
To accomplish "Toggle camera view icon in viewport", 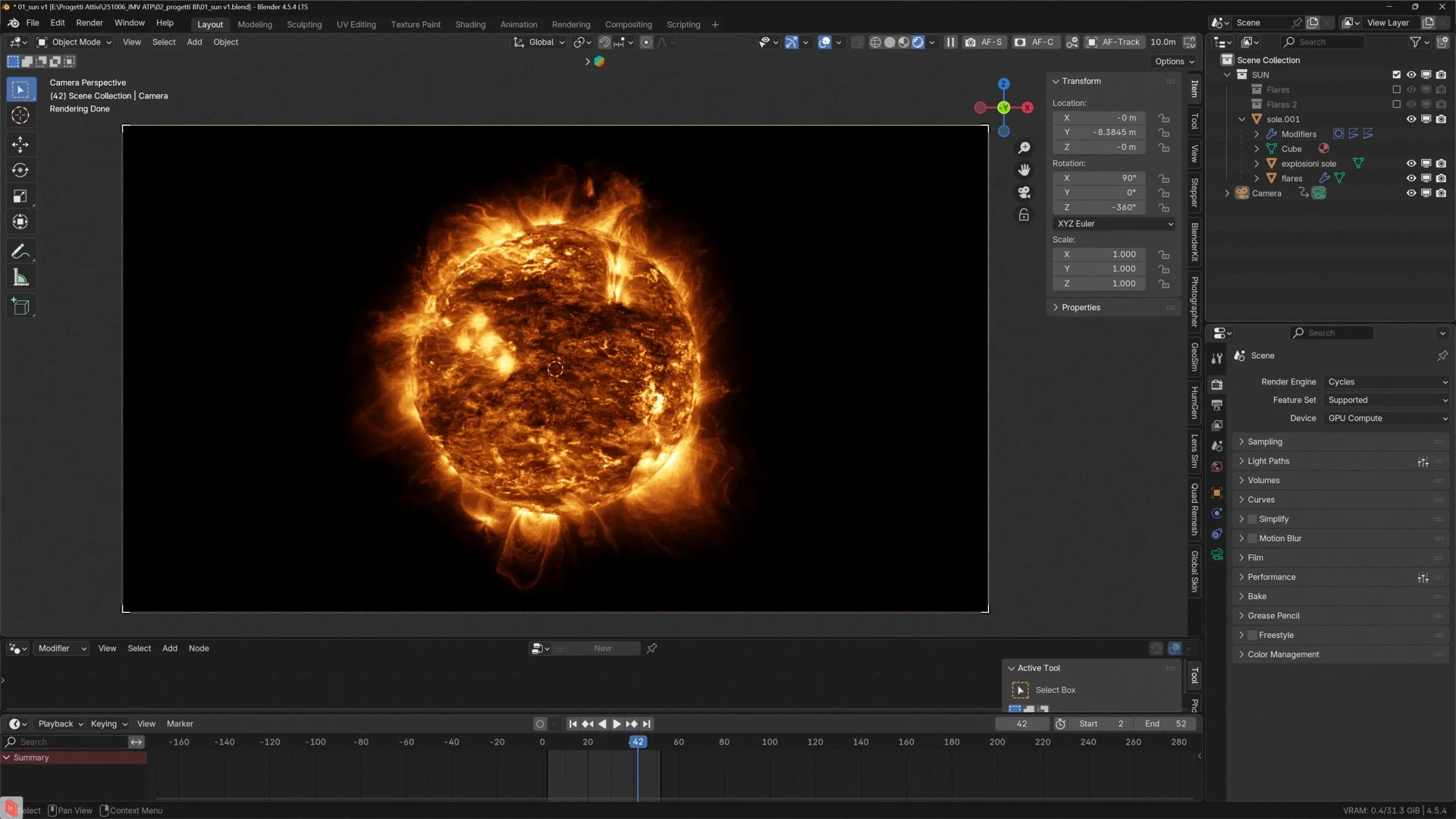I will coord(1024,193).
